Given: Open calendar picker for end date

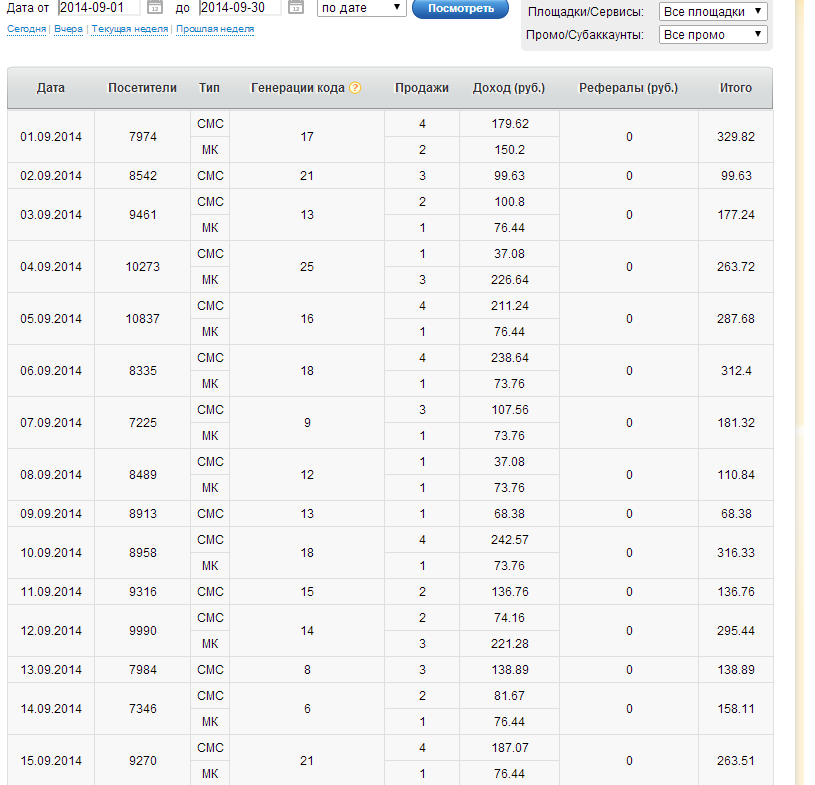Looking at the screenshot, I should tap(296, 7).
